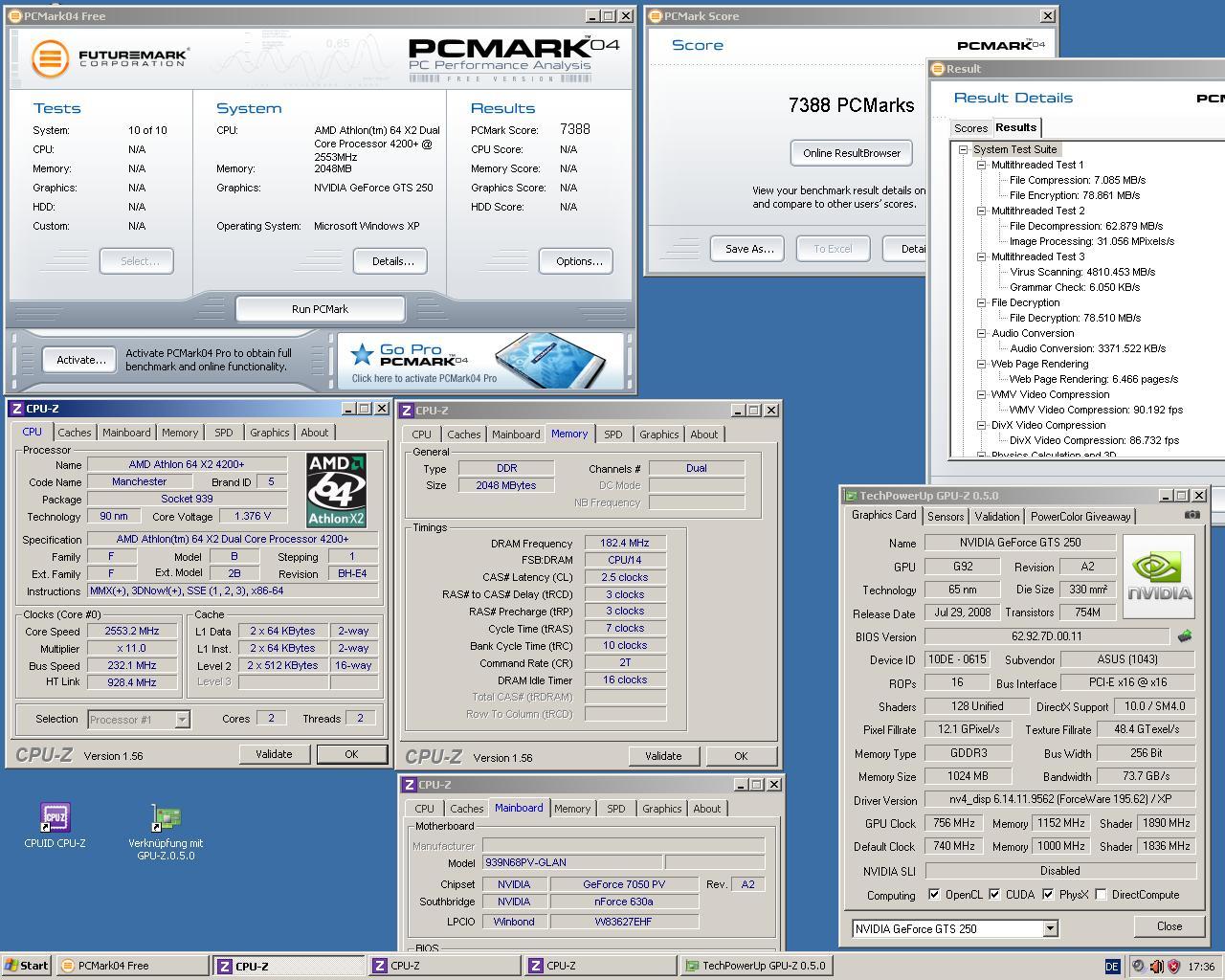The height and width of the screenshot is (980, 1225).
Task: Click the 17:36 clock in taskbar
Action: tap(1201, 967)
